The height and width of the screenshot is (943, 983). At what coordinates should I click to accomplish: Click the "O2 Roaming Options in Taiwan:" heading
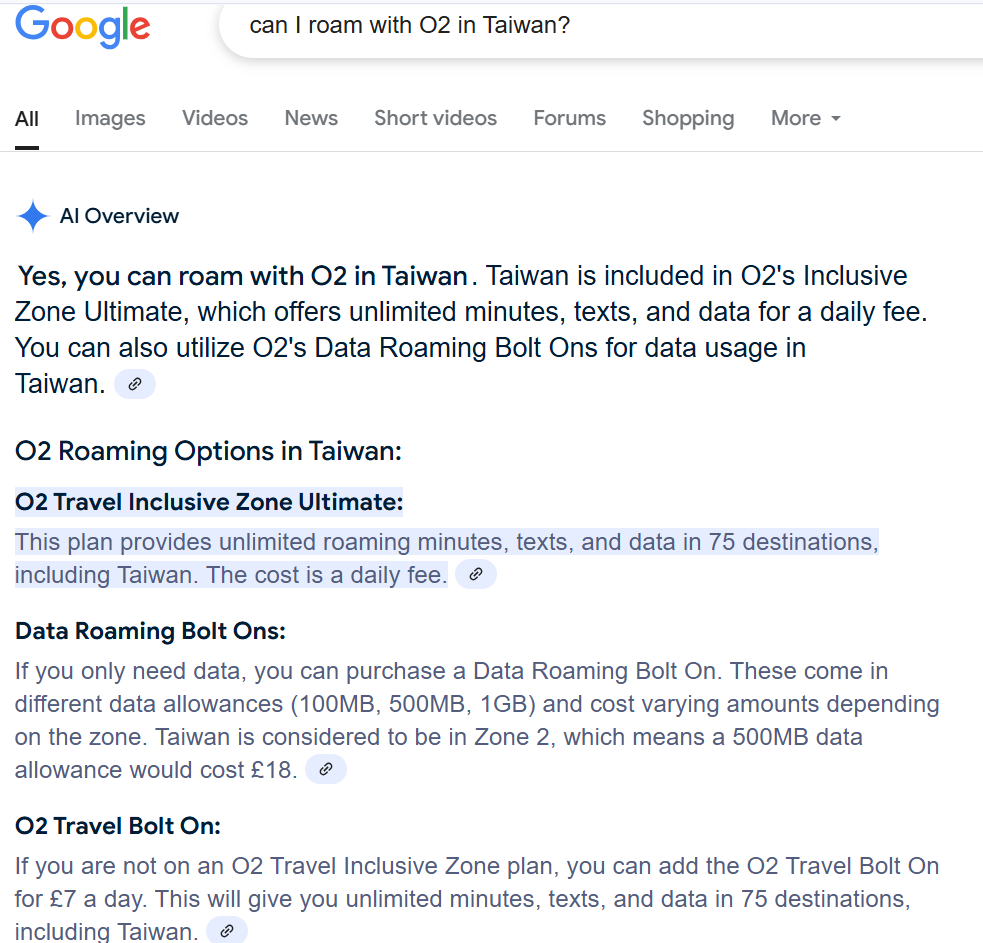point(208,451)
